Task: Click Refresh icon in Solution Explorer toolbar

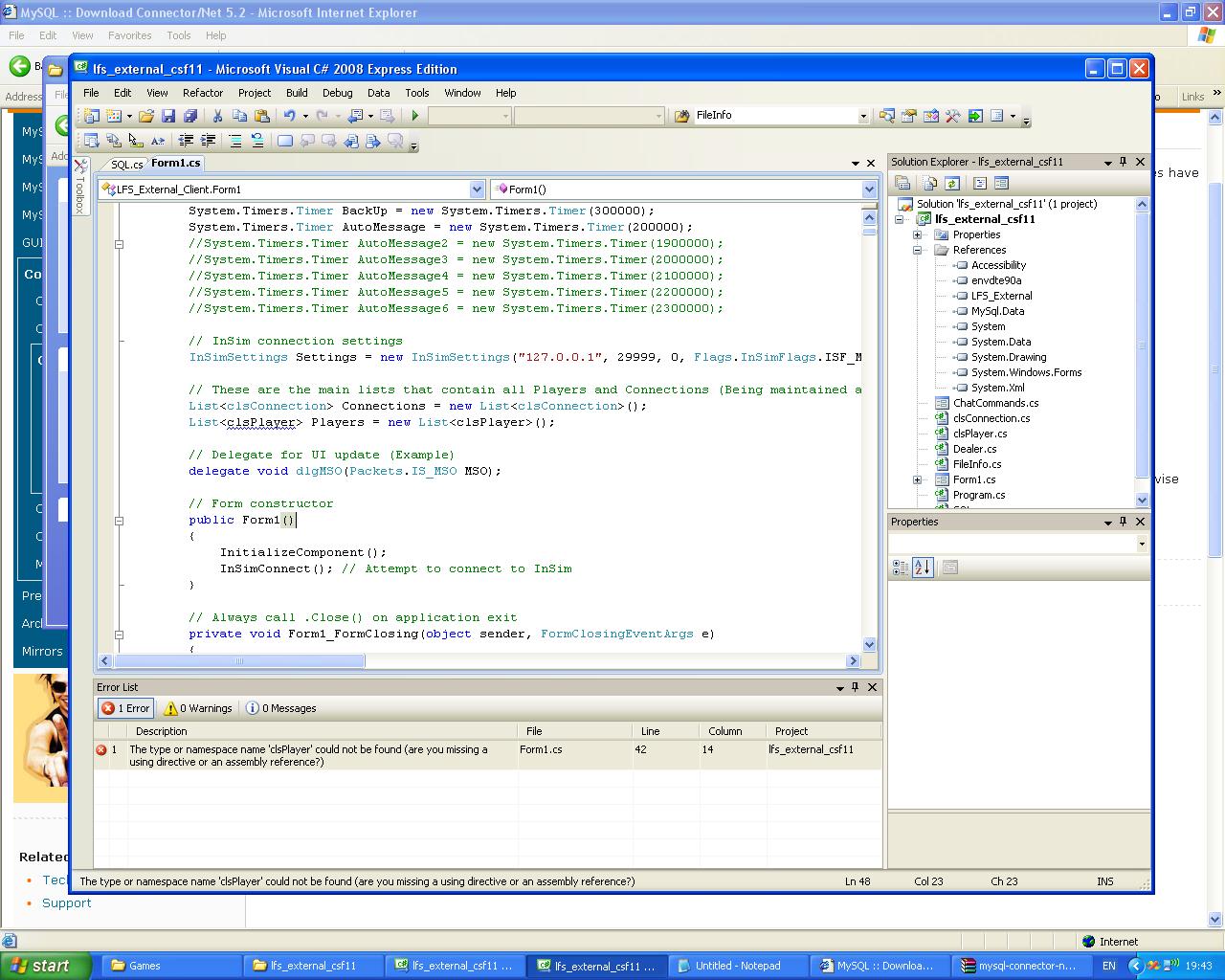Action: click(952, 183)
